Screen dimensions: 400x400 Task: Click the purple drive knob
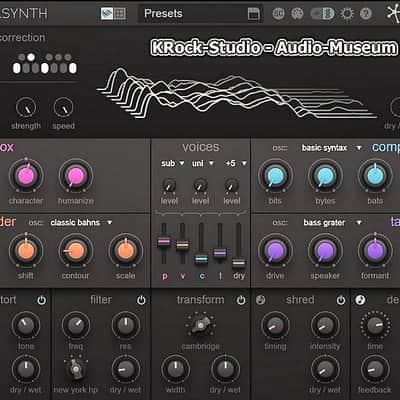tap(275, 251)
